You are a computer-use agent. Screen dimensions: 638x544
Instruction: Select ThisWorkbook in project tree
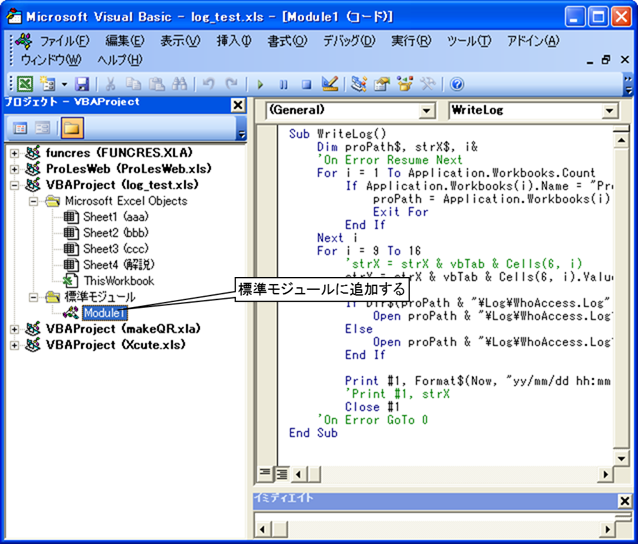[x=119, y=281]
